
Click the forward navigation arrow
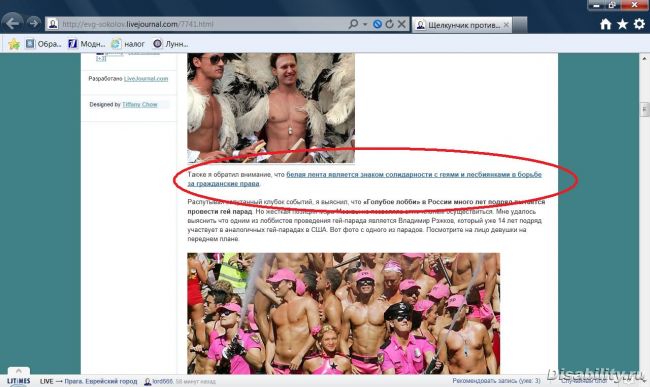pos(34,23)
